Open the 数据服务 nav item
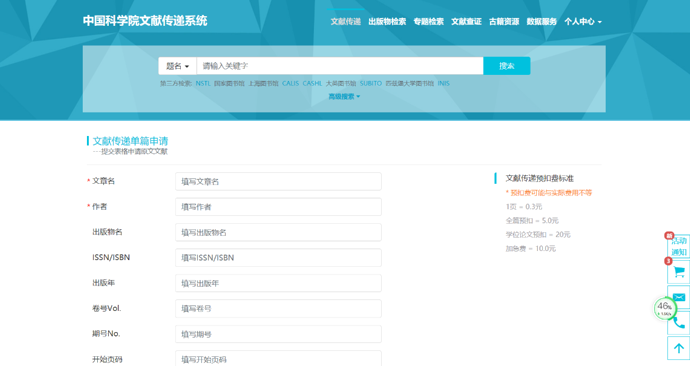Screen dimensions: 690x378 point(542,21)
